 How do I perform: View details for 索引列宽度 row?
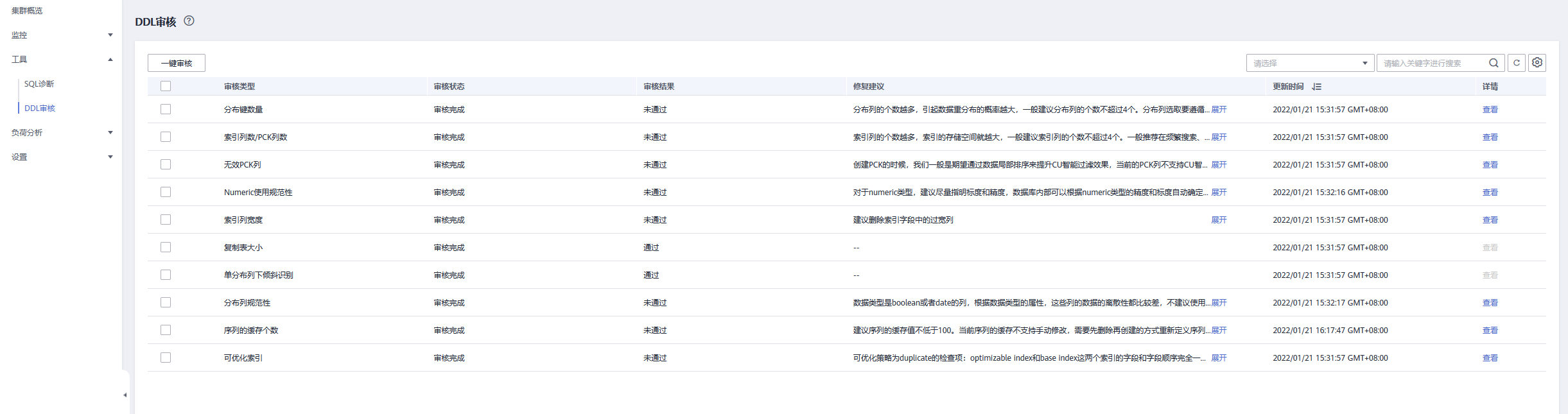tap(1490, 220)
